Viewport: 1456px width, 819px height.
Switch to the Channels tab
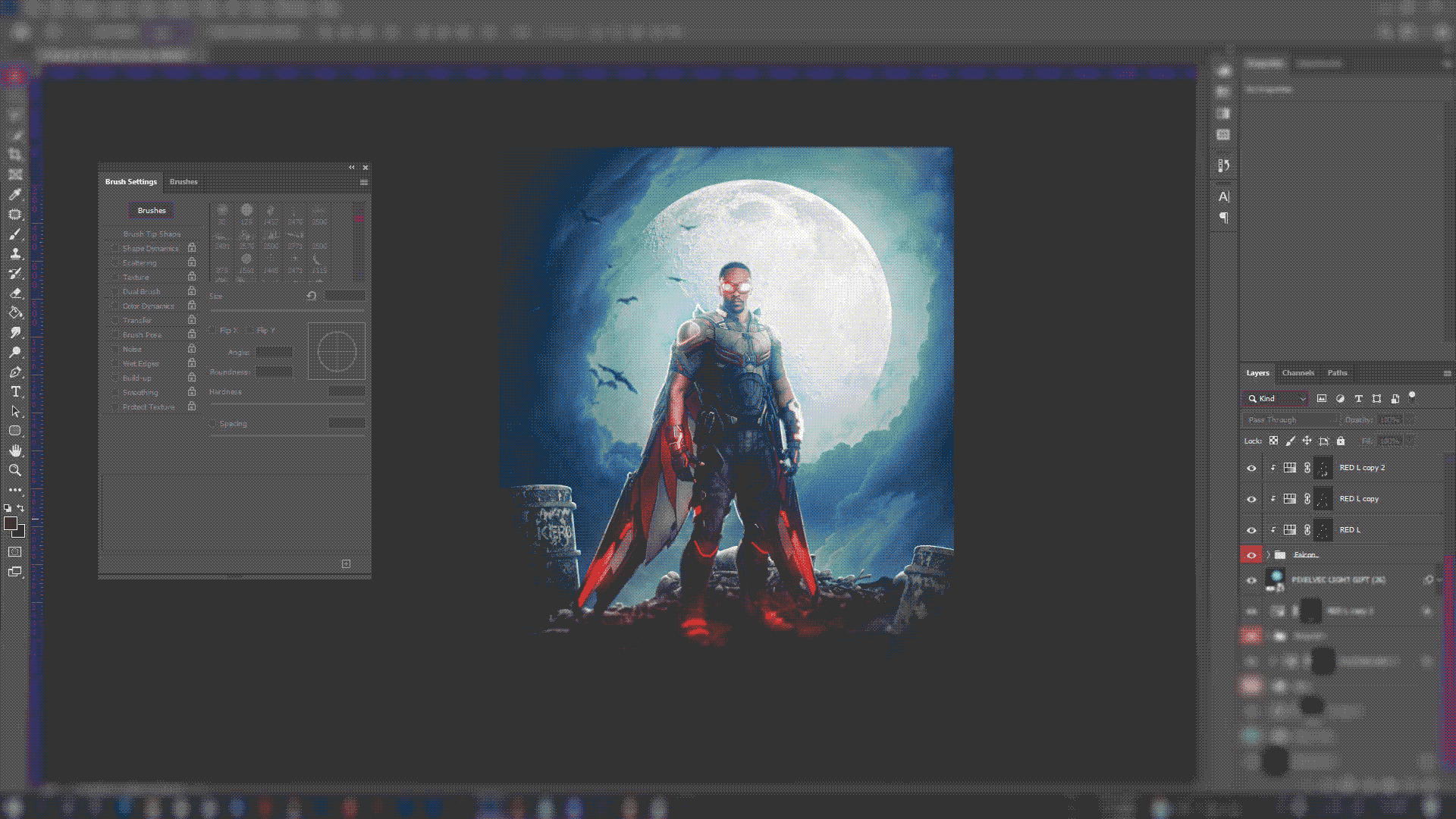pos(1298,373)
